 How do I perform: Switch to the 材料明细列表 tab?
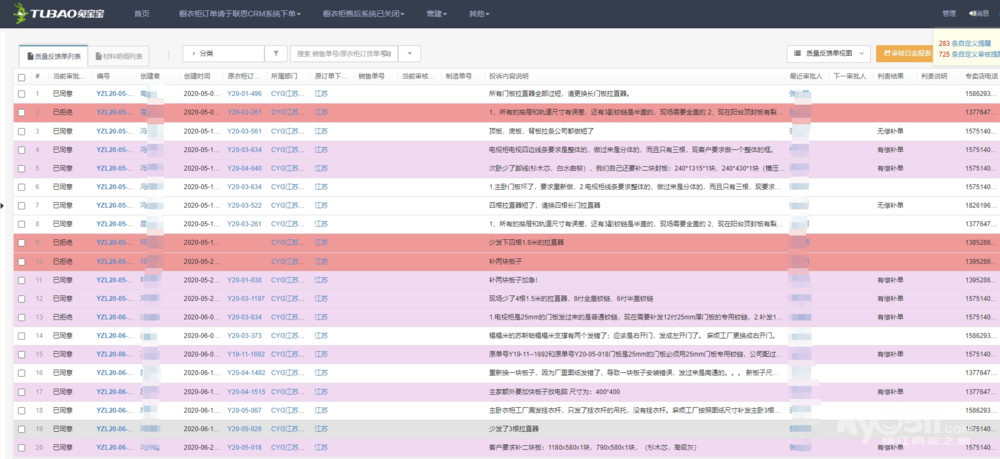click(121, 56)
